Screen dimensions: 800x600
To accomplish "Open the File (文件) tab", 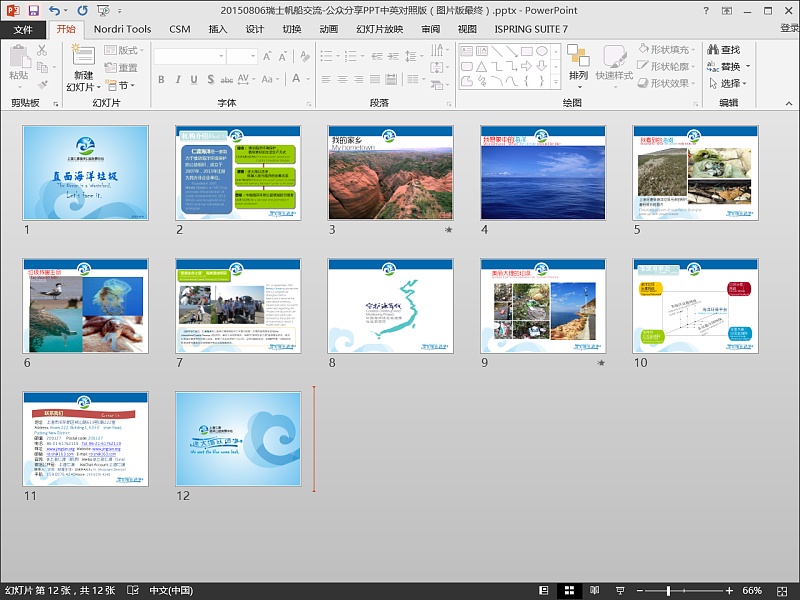I will pyautogui.click(x=23, y=30).
